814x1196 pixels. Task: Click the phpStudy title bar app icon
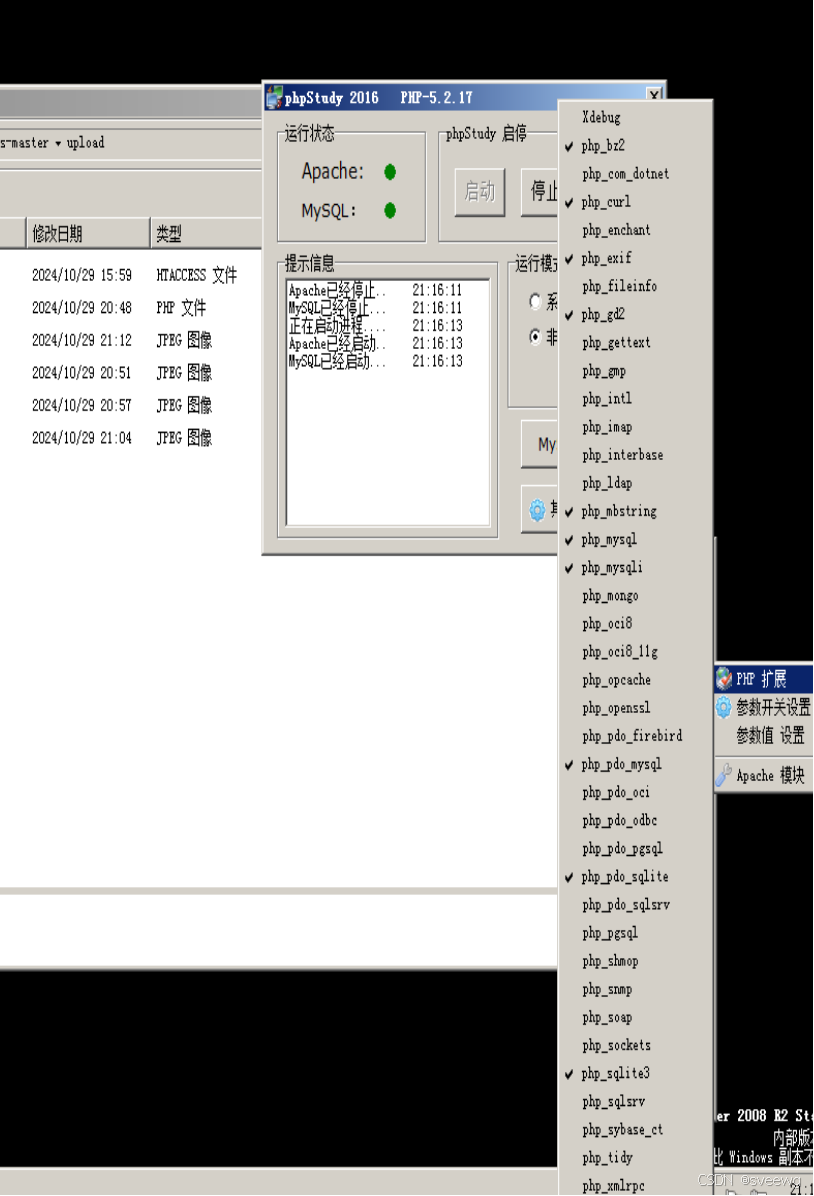click(273, 97)
